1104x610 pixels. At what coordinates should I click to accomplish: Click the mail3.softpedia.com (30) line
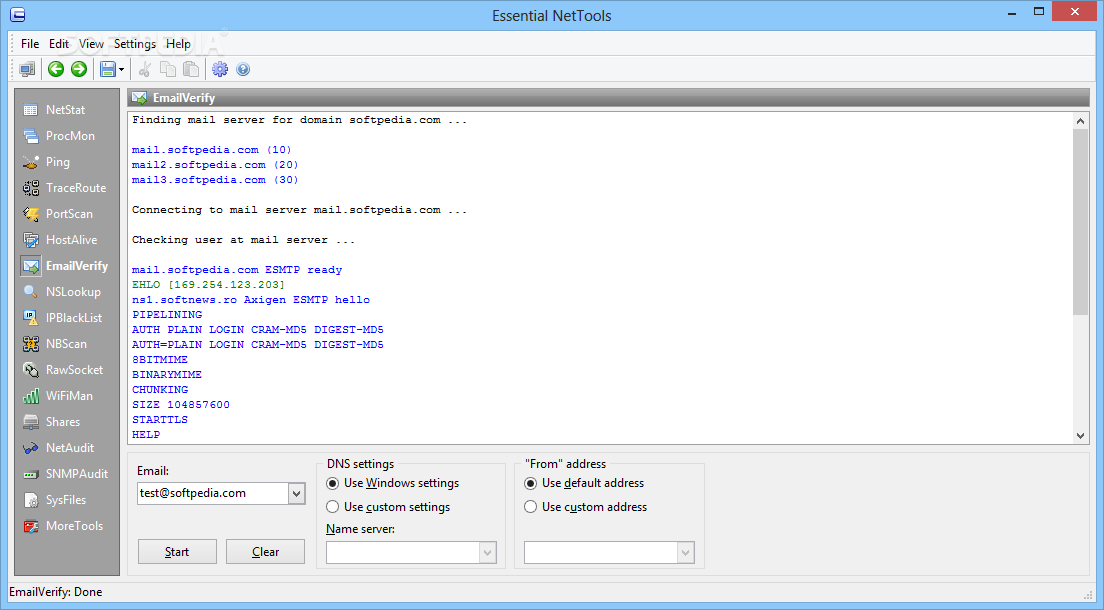(x=215, y=180)
